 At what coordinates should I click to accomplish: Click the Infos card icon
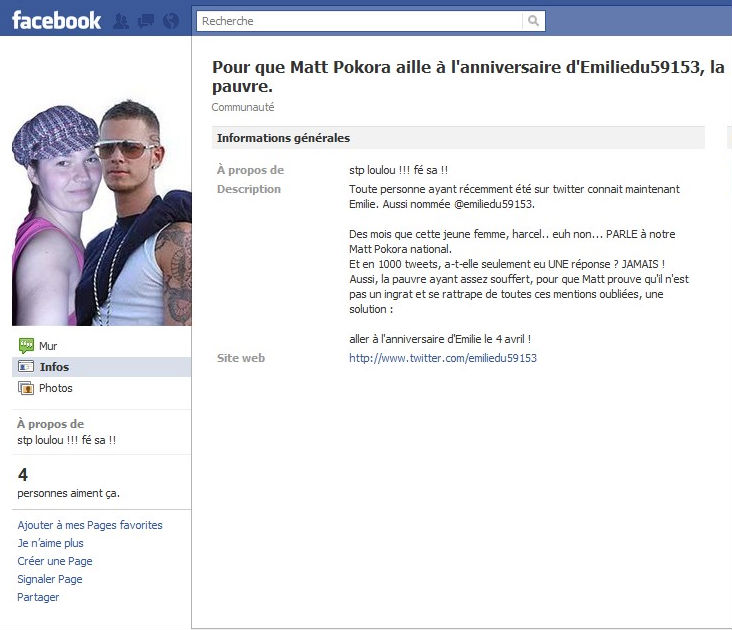(x=26, y=366)
